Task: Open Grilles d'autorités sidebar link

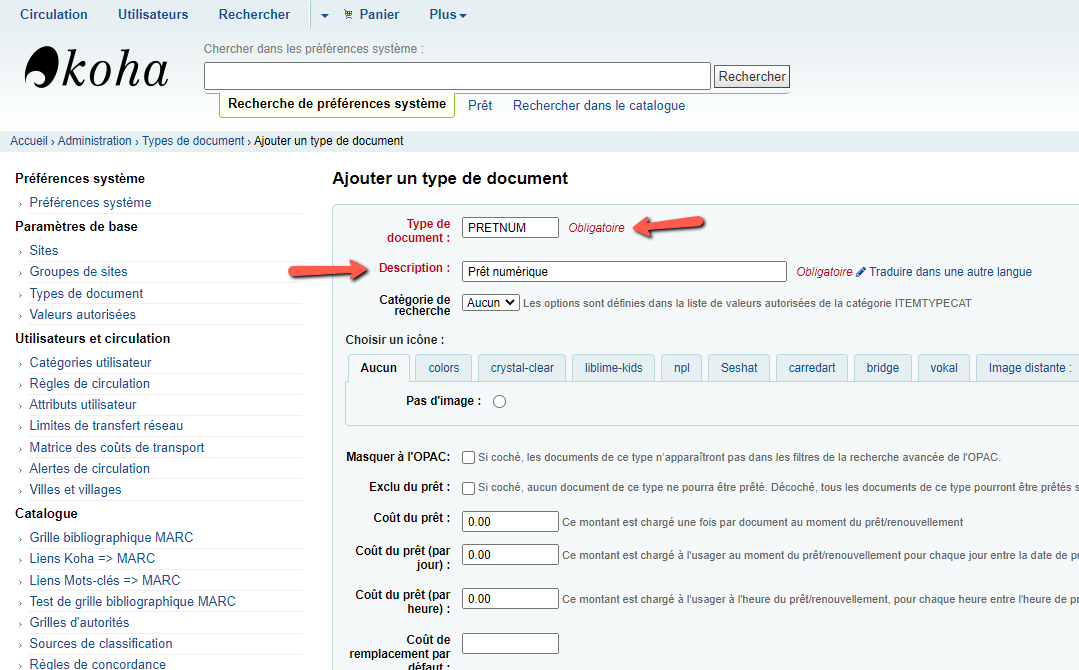Action: pyautogui.click(x=79, y=623)
